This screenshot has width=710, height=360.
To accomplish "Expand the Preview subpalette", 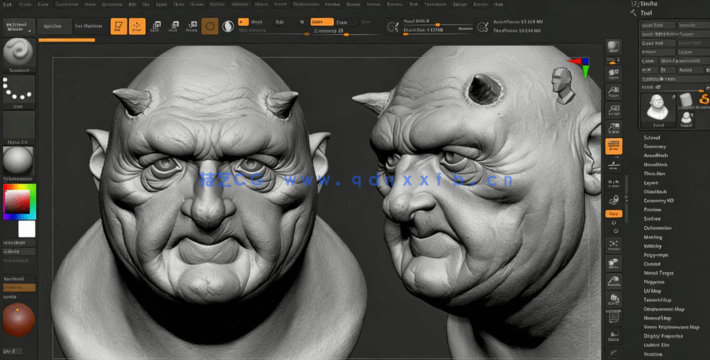I will (x=652, y=210).
